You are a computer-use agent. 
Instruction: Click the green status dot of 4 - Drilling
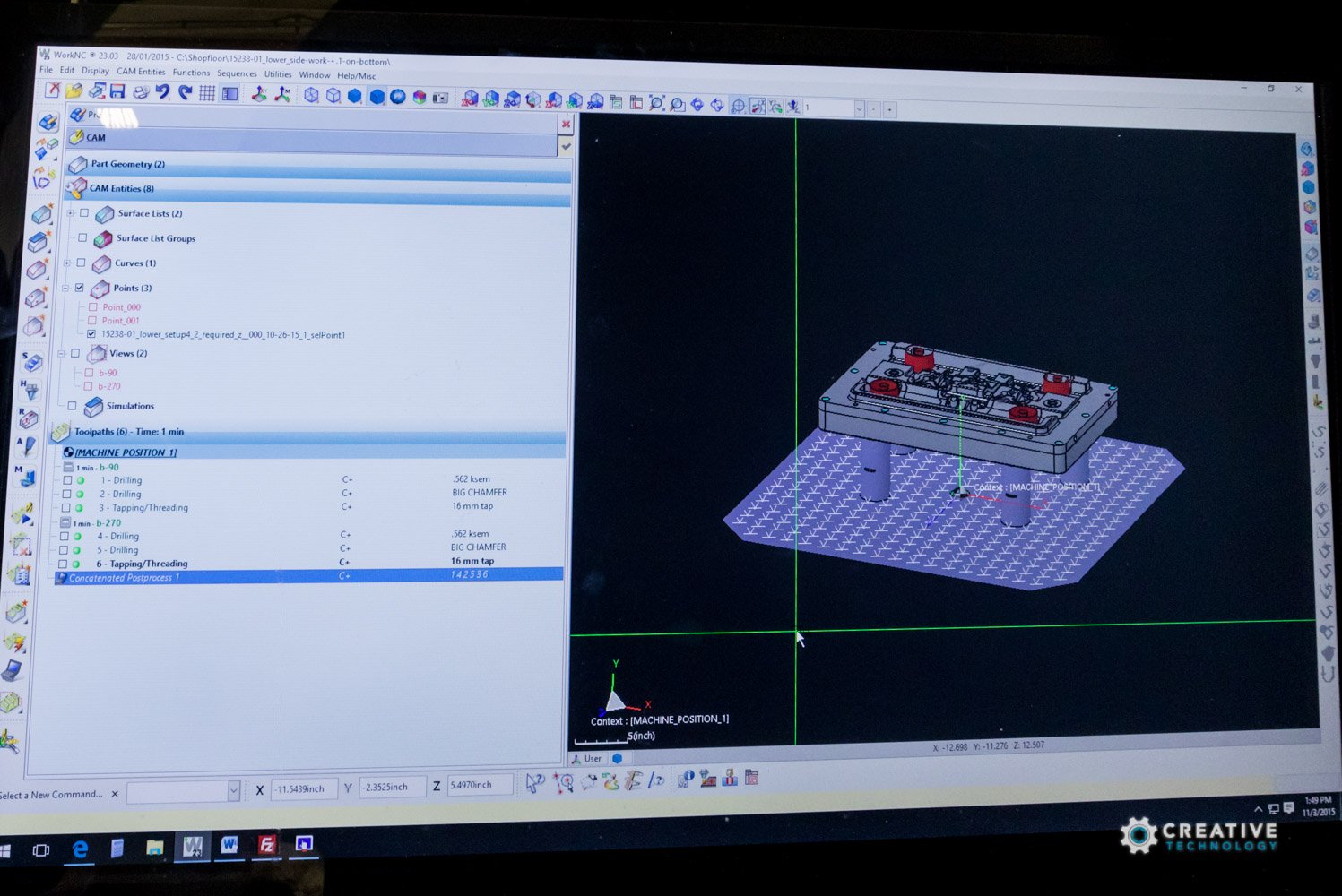78,537
